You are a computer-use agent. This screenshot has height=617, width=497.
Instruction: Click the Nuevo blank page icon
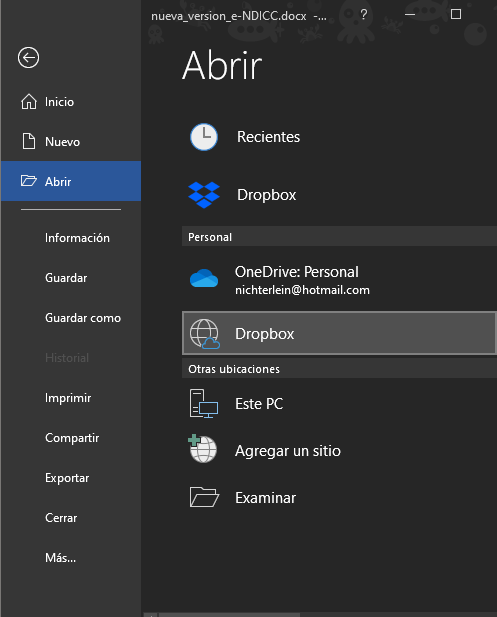point(29,141)
